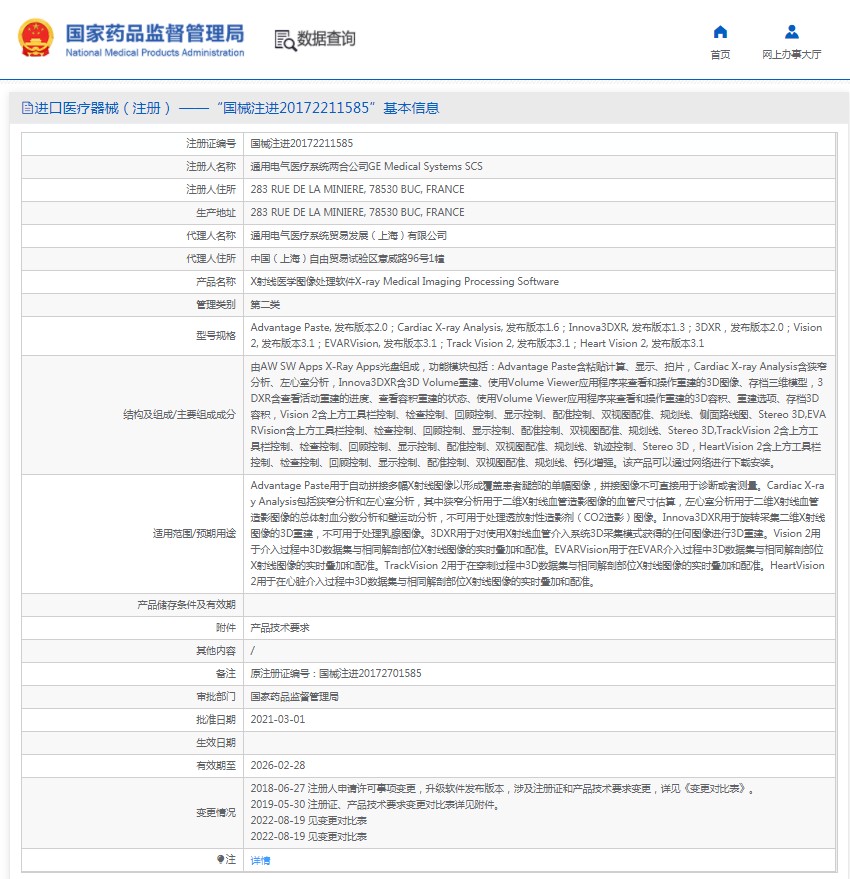Viewport: 850px width, 879px height.
Task: Click the 产品储存条件及有效期 row label
Action: [186, 605]
